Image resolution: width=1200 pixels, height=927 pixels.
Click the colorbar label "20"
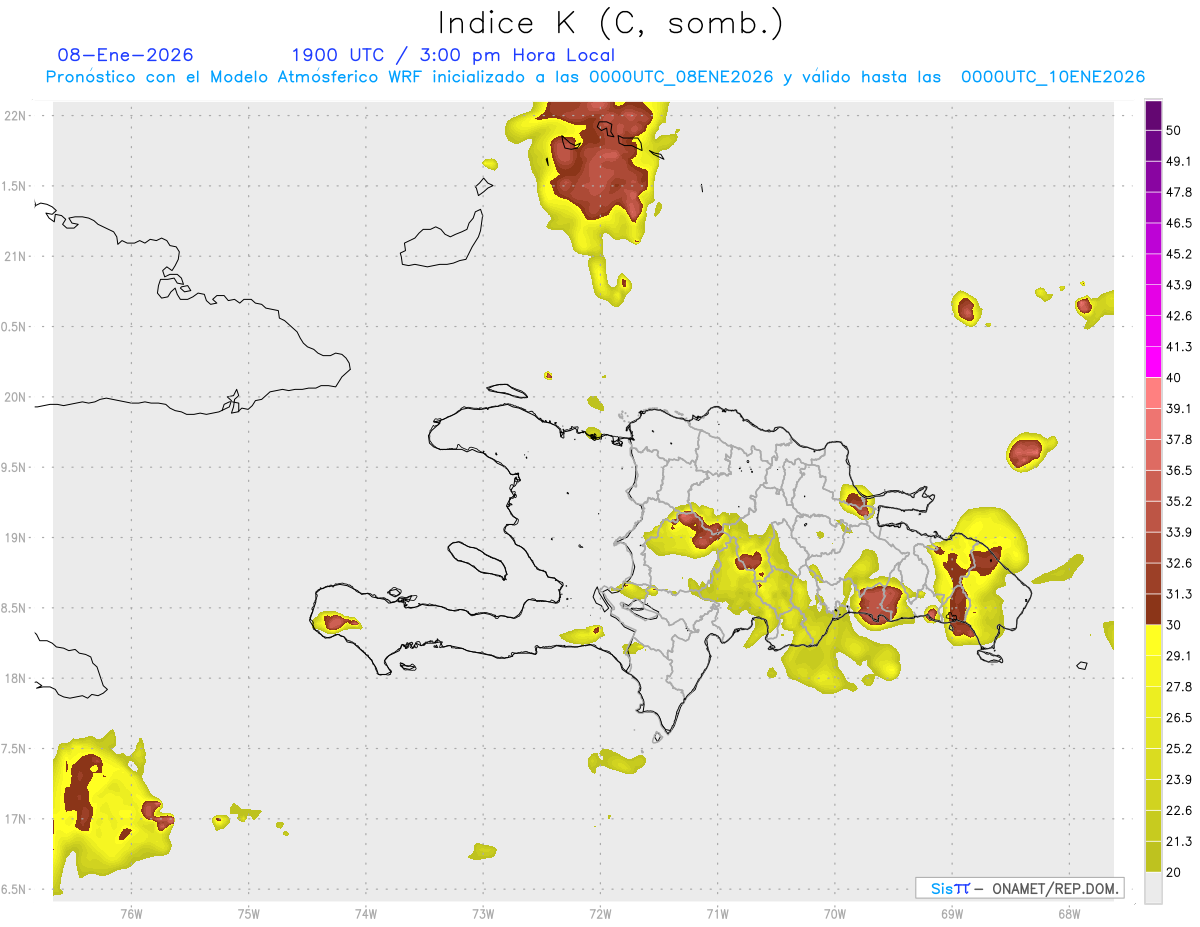[x=1175, y=872]
